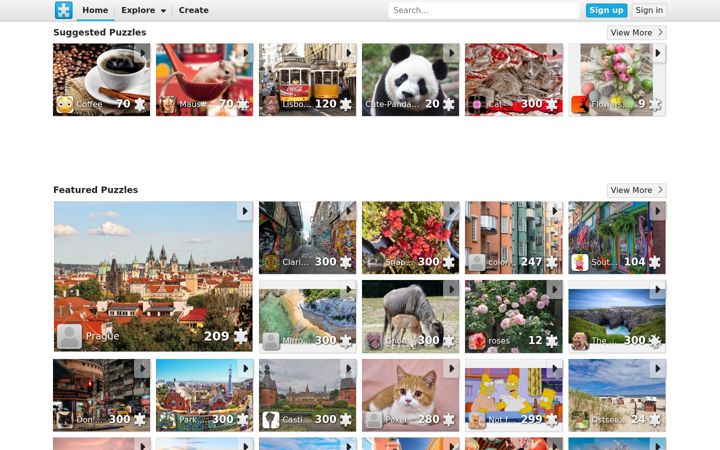Go to the Home tab
Image resolution: width=720 pixels, height=450 pixels.
[x=95, y=10]
